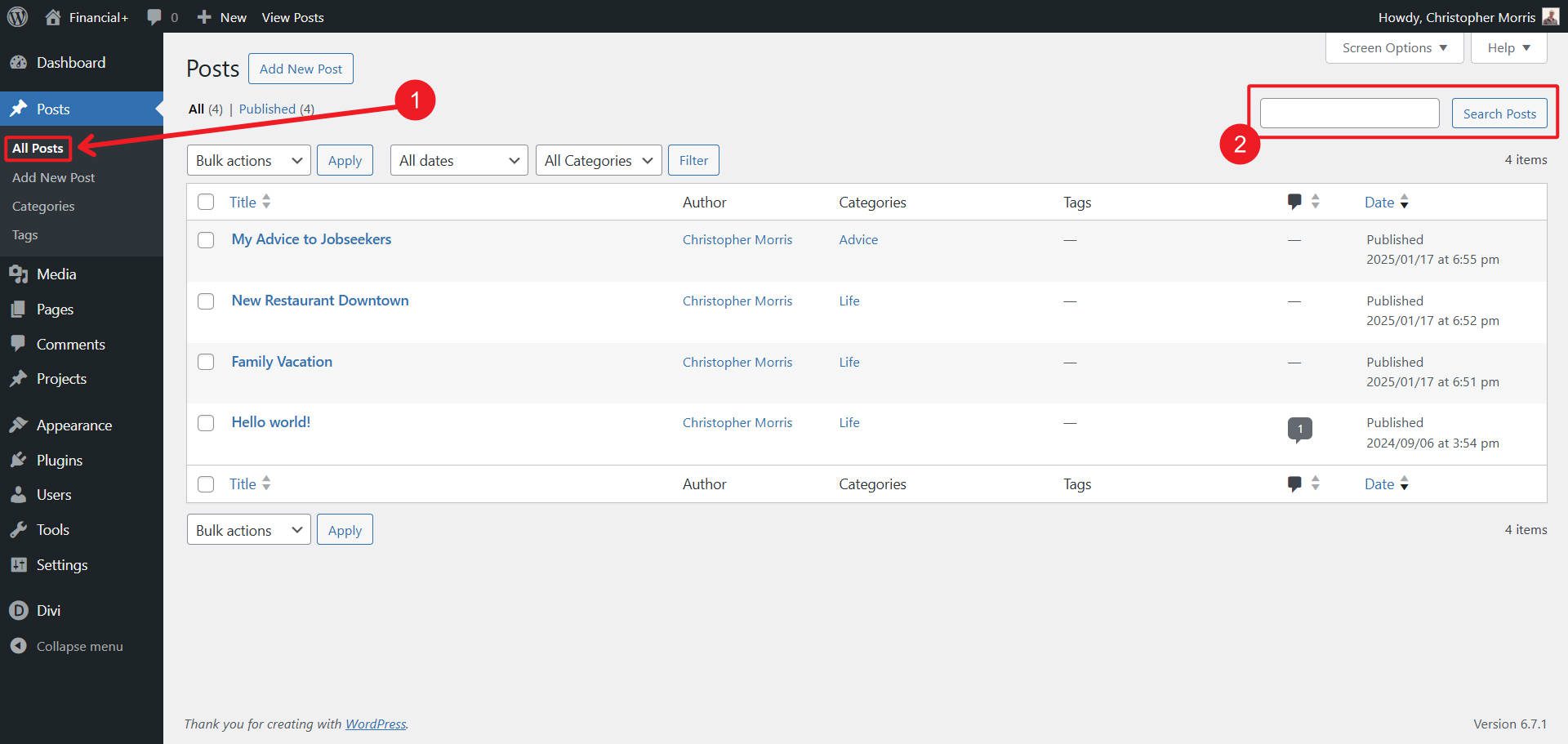Switch to the Published posts filter
Viewport: 1568px width, 744px height.
(267, 109)
